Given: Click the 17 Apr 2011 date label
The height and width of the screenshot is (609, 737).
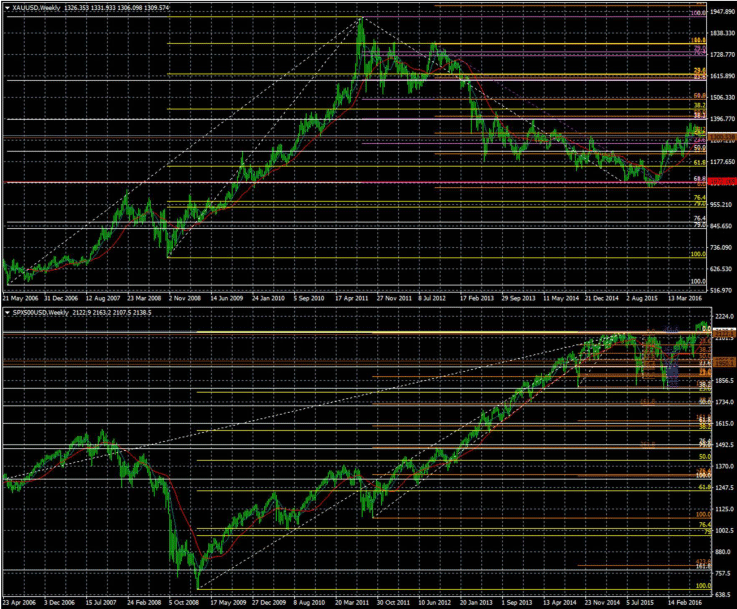Looking at the screenshot, I should (353, 298).
